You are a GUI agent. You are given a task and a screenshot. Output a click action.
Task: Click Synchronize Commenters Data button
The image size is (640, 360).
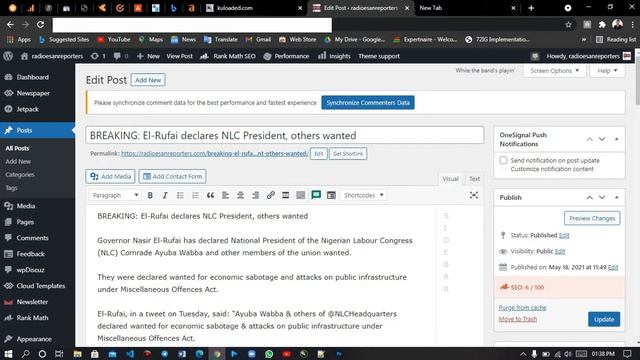(368, 103)
